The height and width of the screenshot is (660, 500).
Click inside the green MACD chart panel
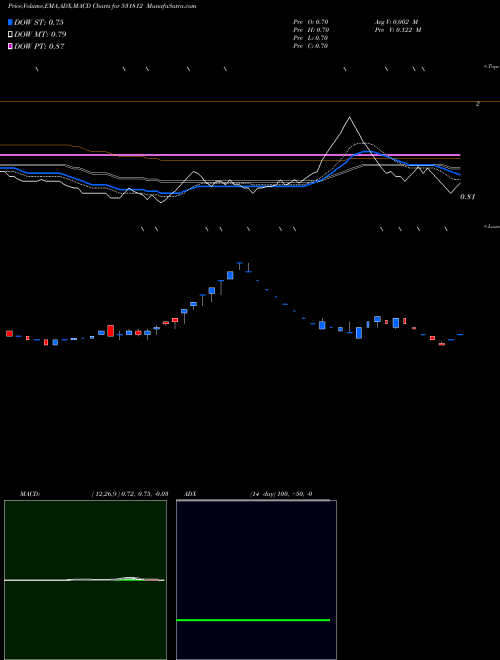(85, 580)
